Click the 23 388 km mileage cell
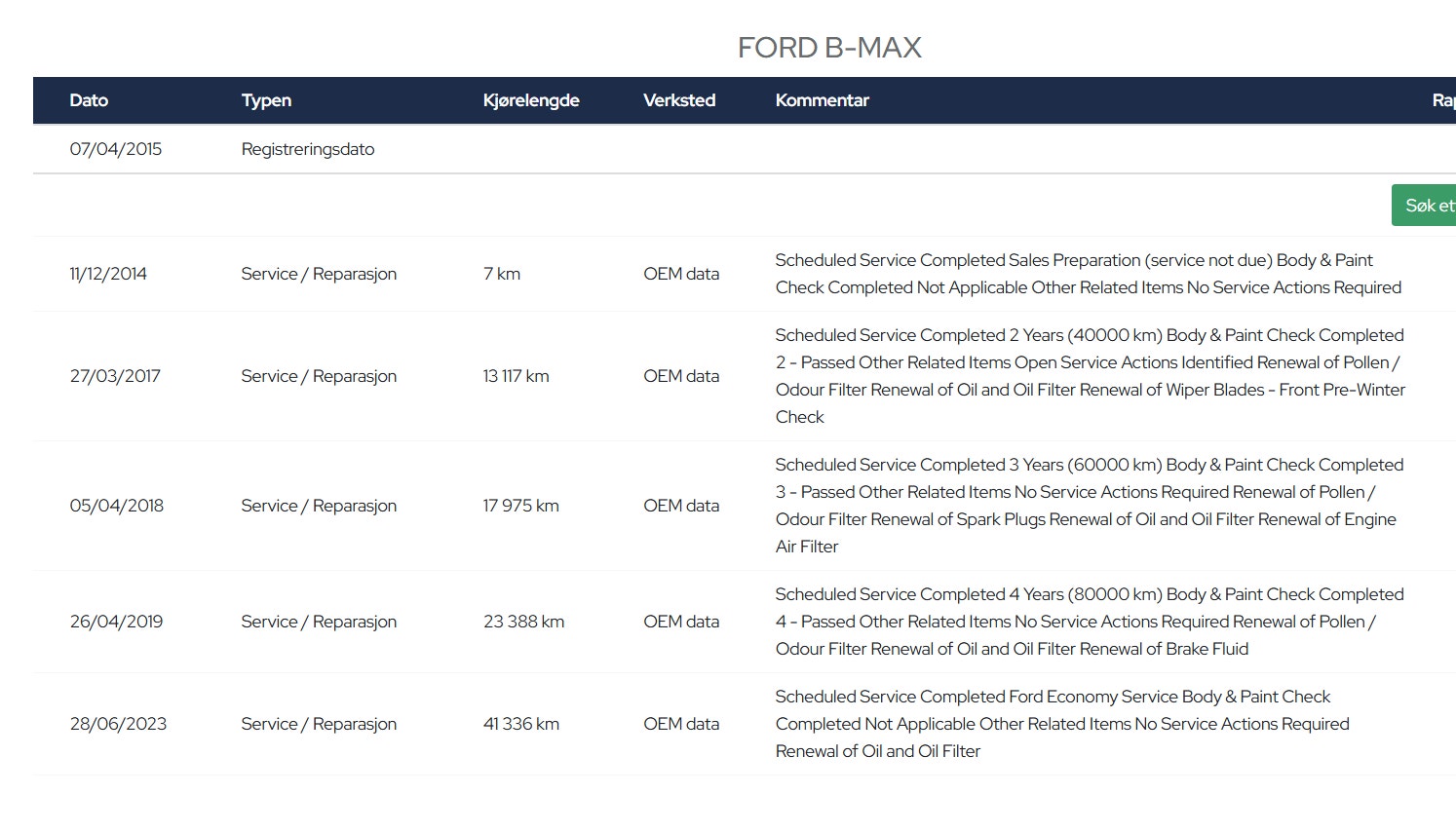The height and width of the screenshot is (832, 1456). pos(523,622)
